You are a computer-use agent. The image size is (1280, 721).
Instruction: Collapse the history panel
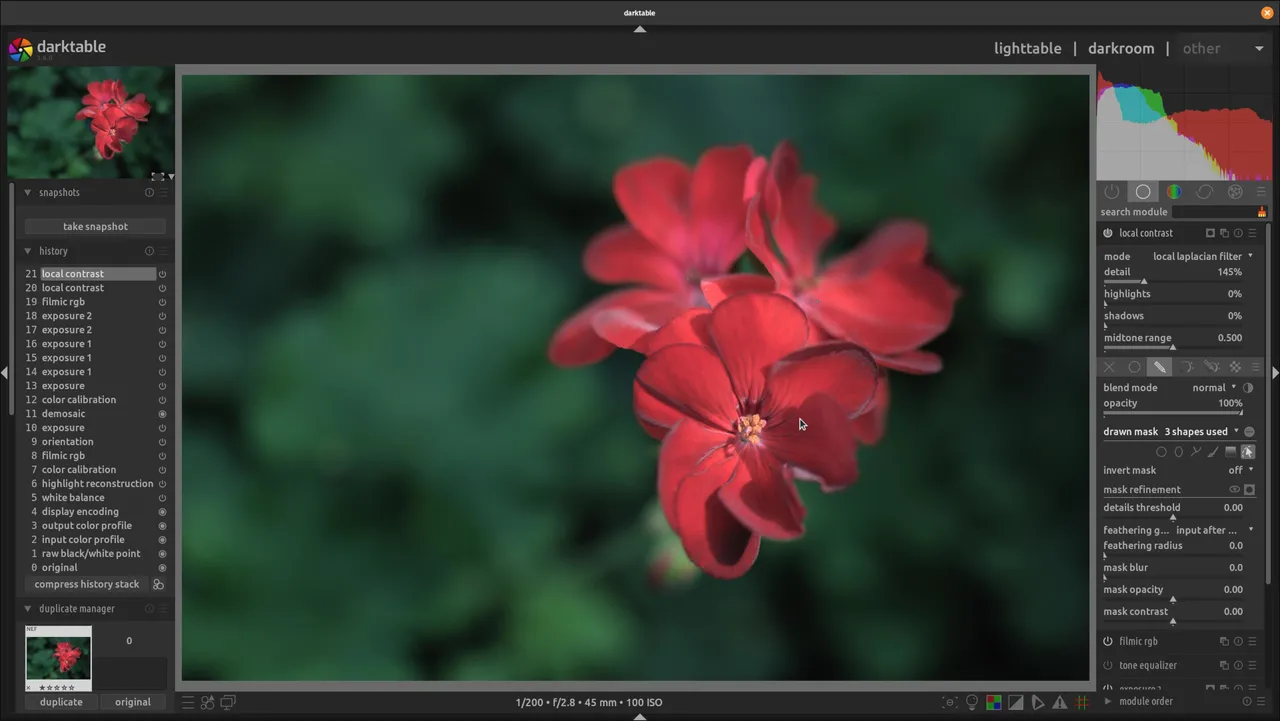(x=28, y=252)
